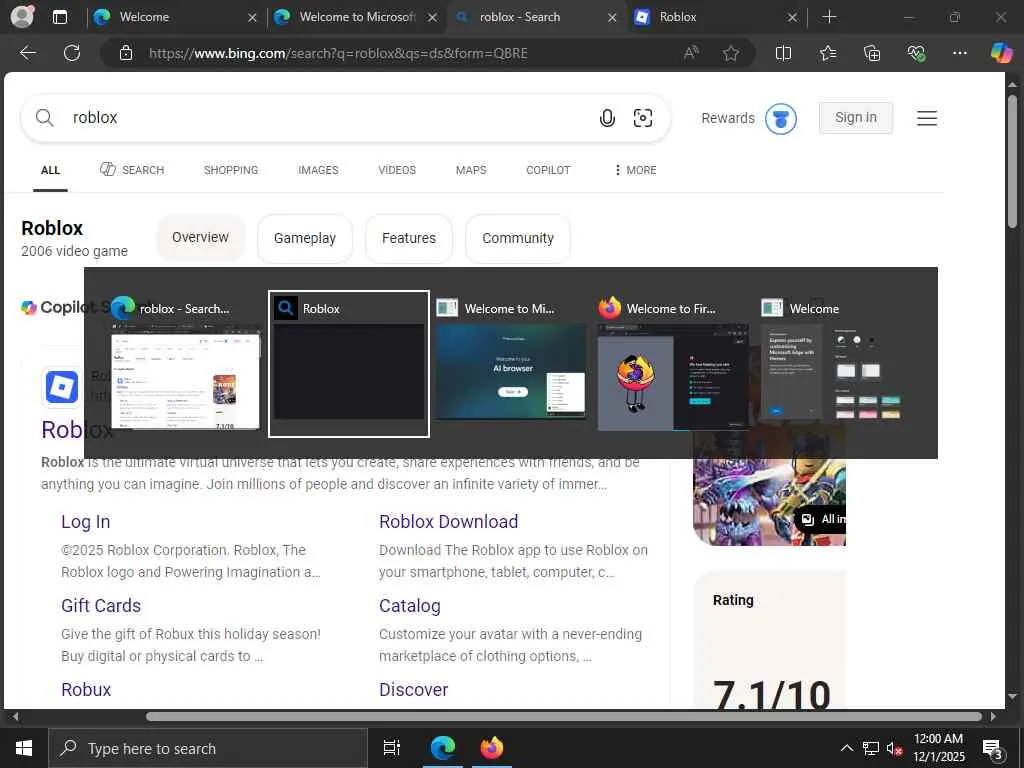Open the Catalog link
The height and width of the screenshot is (768, 1024).
click(410, 605)
